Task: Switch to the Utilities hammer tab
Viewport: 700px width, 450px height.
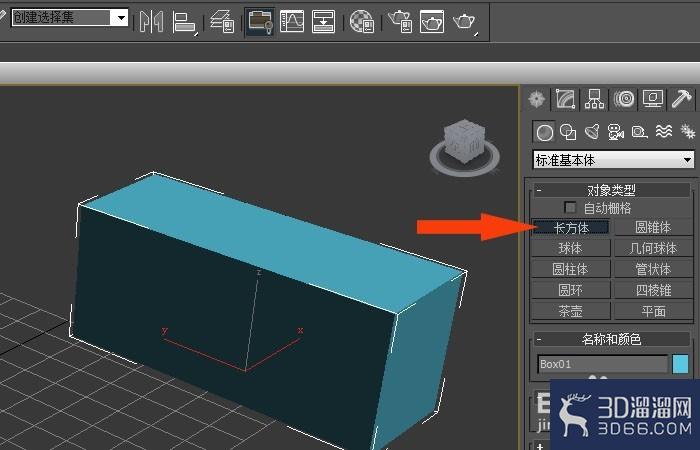Action: point(681,99)
